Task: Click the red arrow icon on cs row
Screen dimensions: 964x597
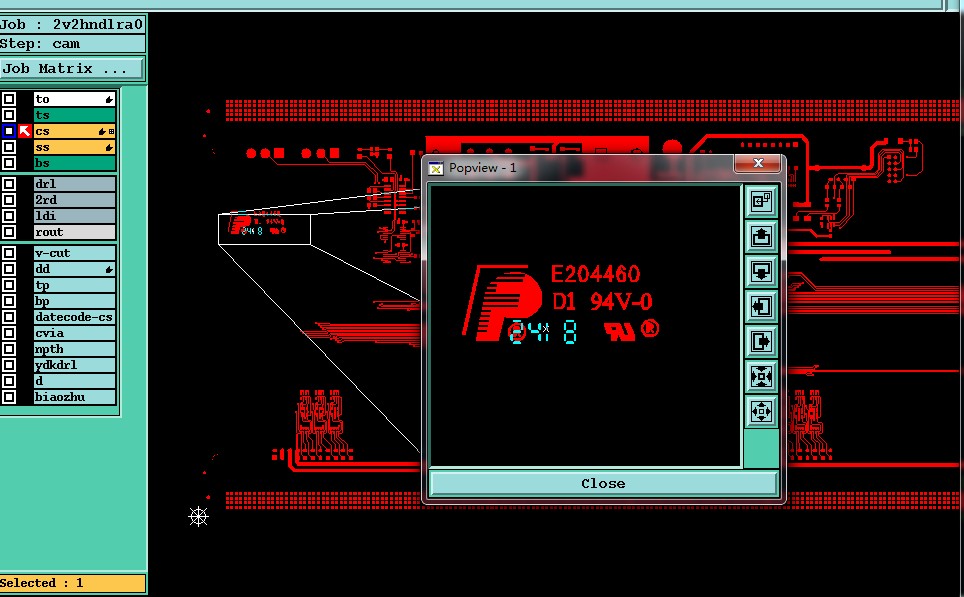Action: pos(25,131)
